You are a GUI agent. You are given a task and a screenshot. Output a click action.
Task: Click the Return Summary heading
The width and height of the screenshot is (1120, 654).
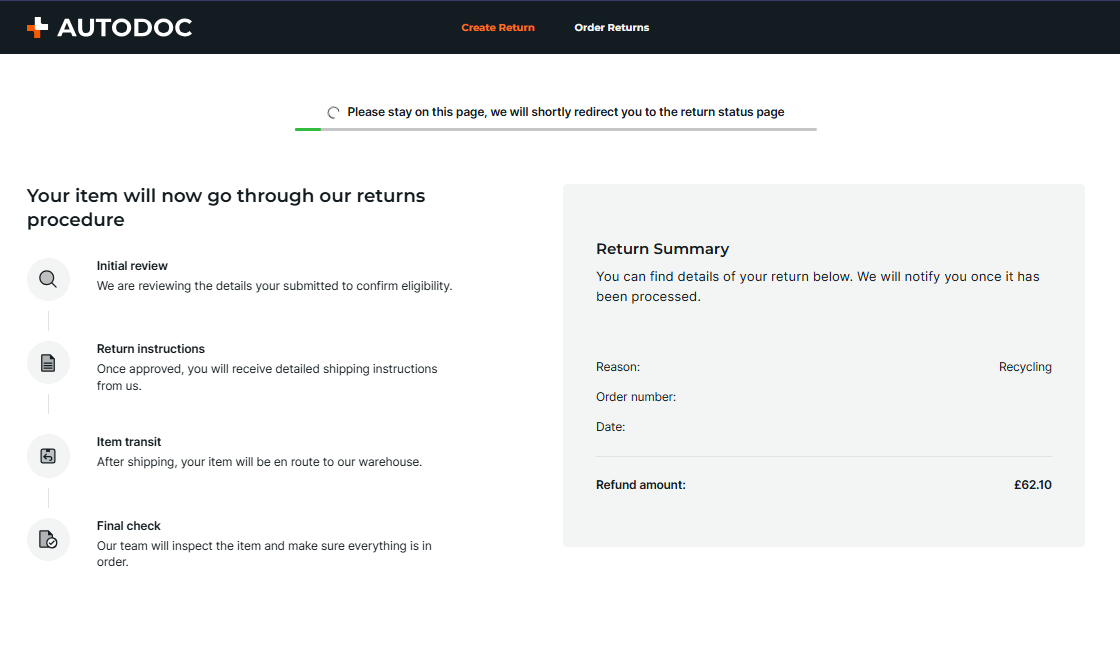coord(662,249)
